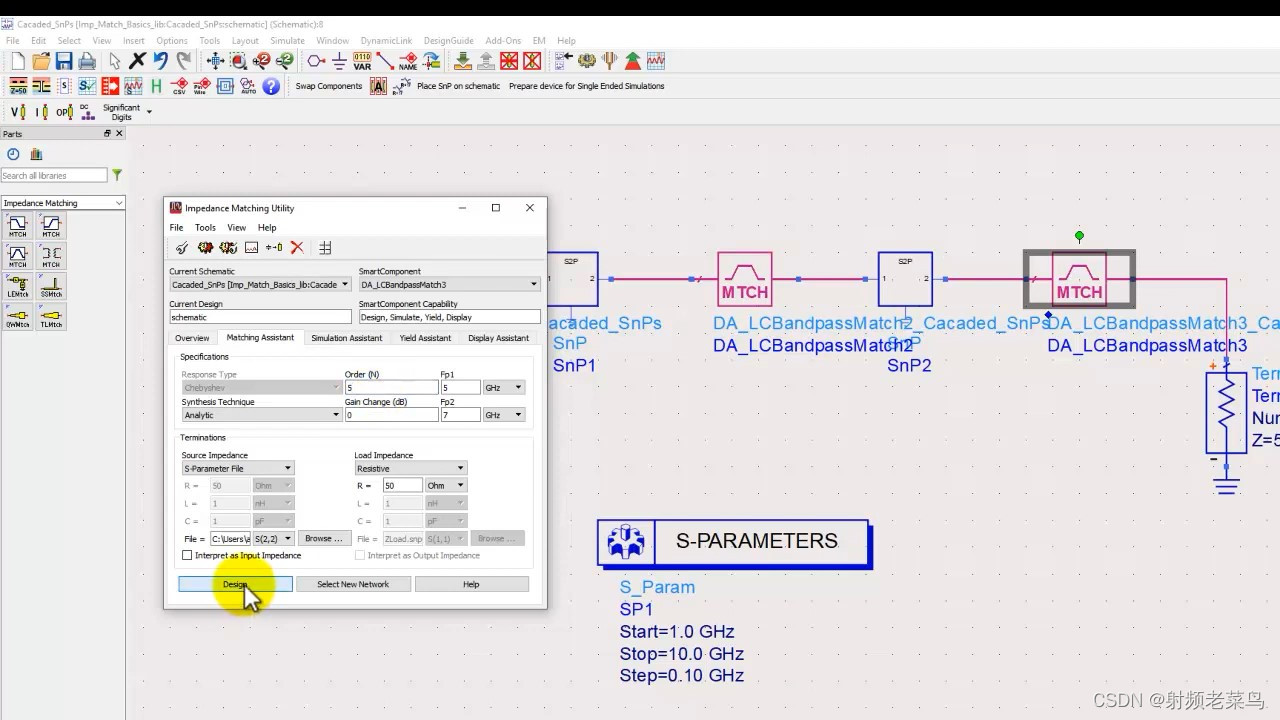1280x720 pixels.
Task: Select the Insert Wire tool
Action: 385,61
